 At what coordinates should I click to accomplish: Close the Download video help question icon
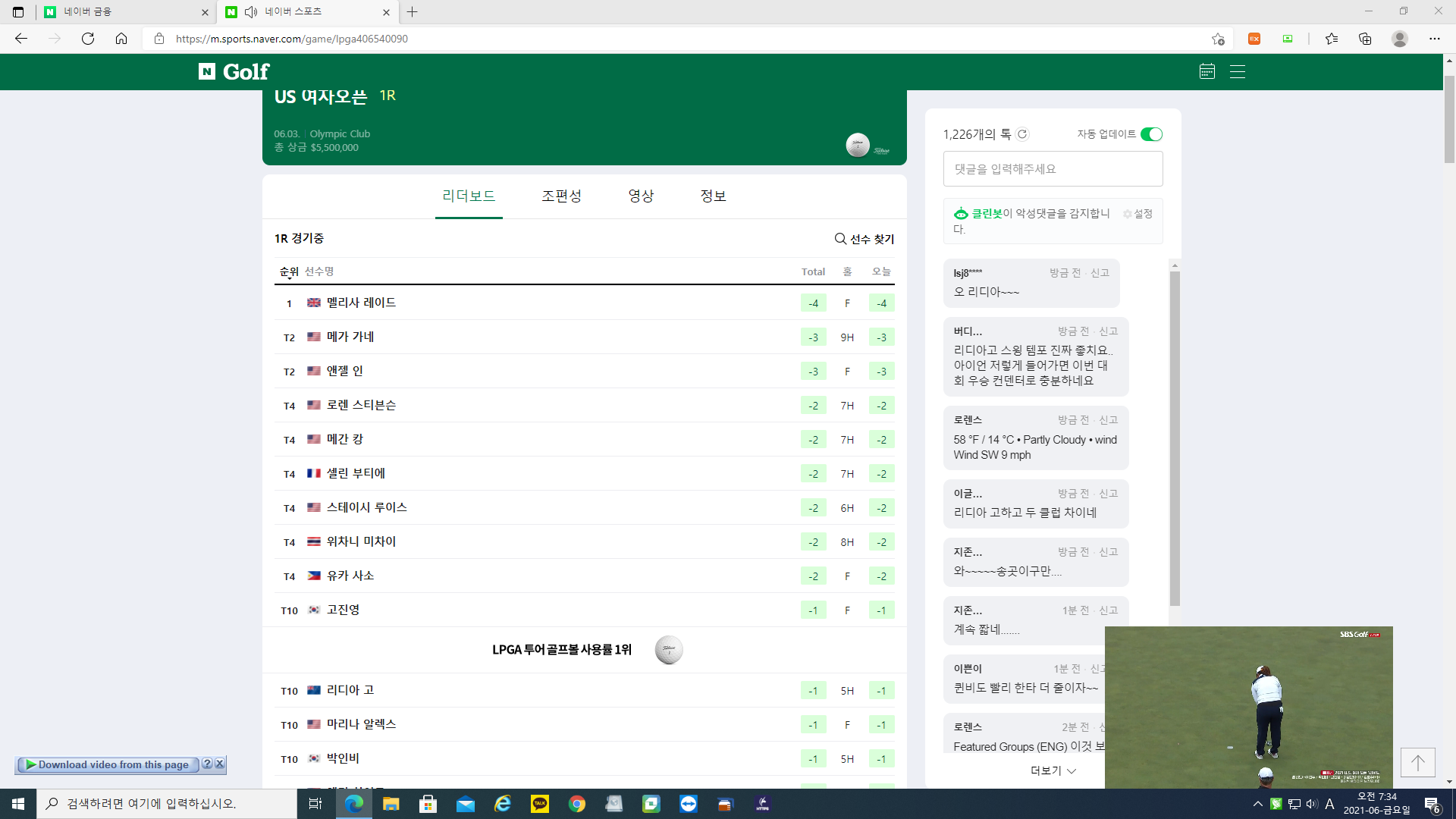click(x=207, y=764)
